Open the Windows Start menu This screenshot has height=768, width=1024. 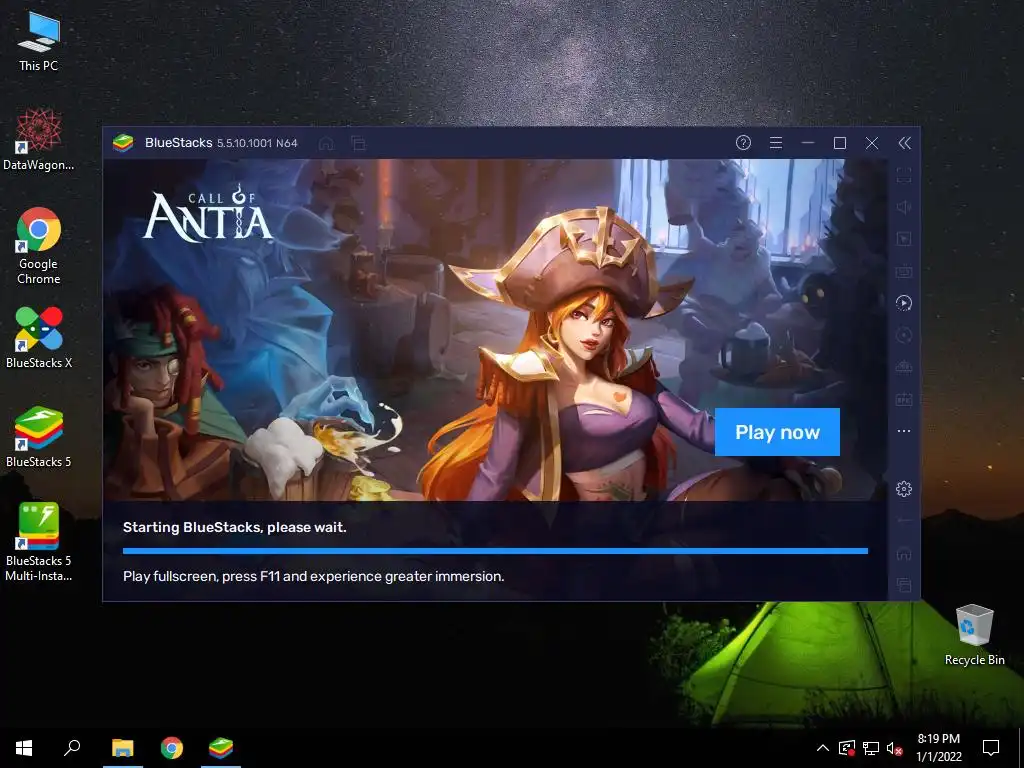[24, 748]
